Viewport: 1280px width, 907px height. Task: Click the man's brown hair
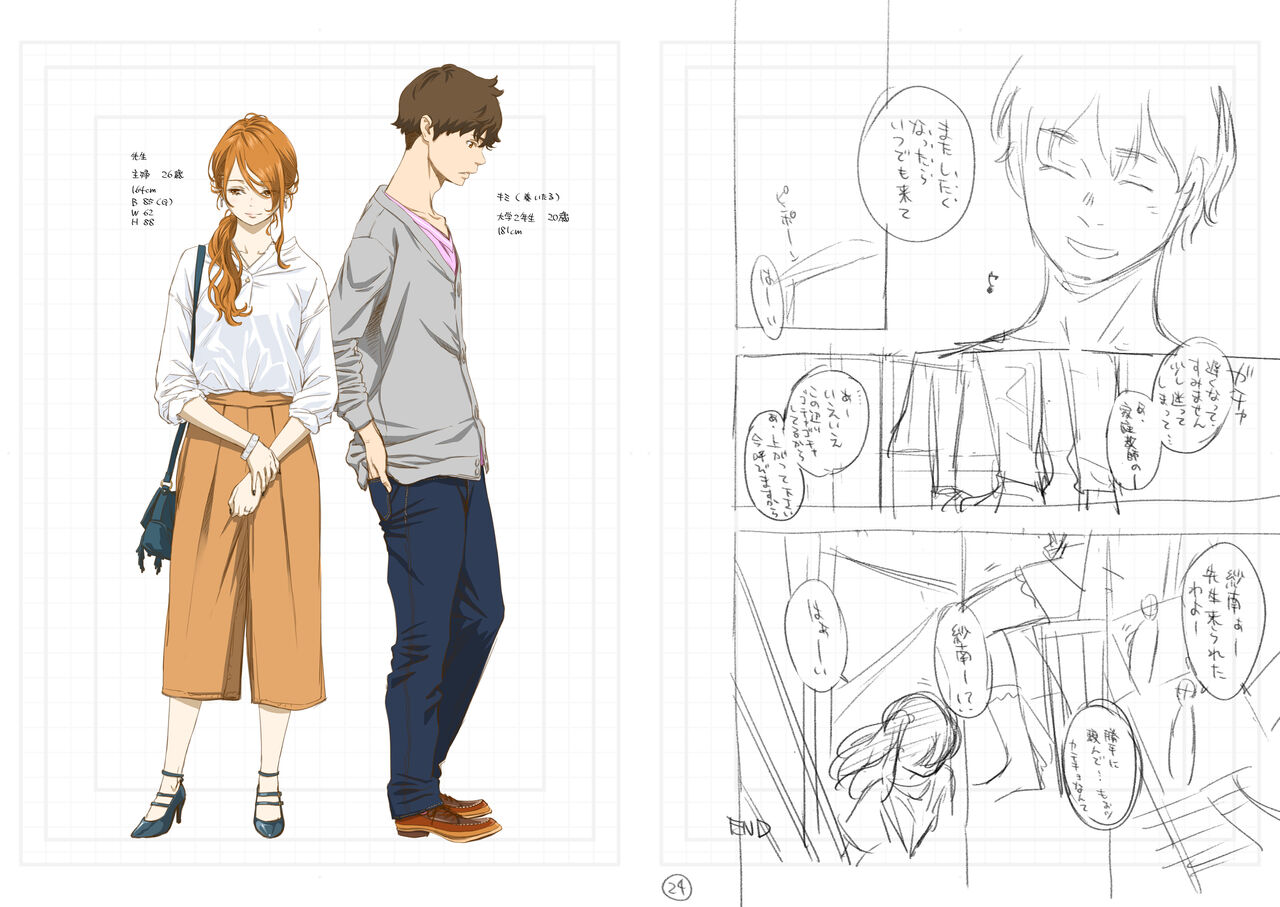450,98
